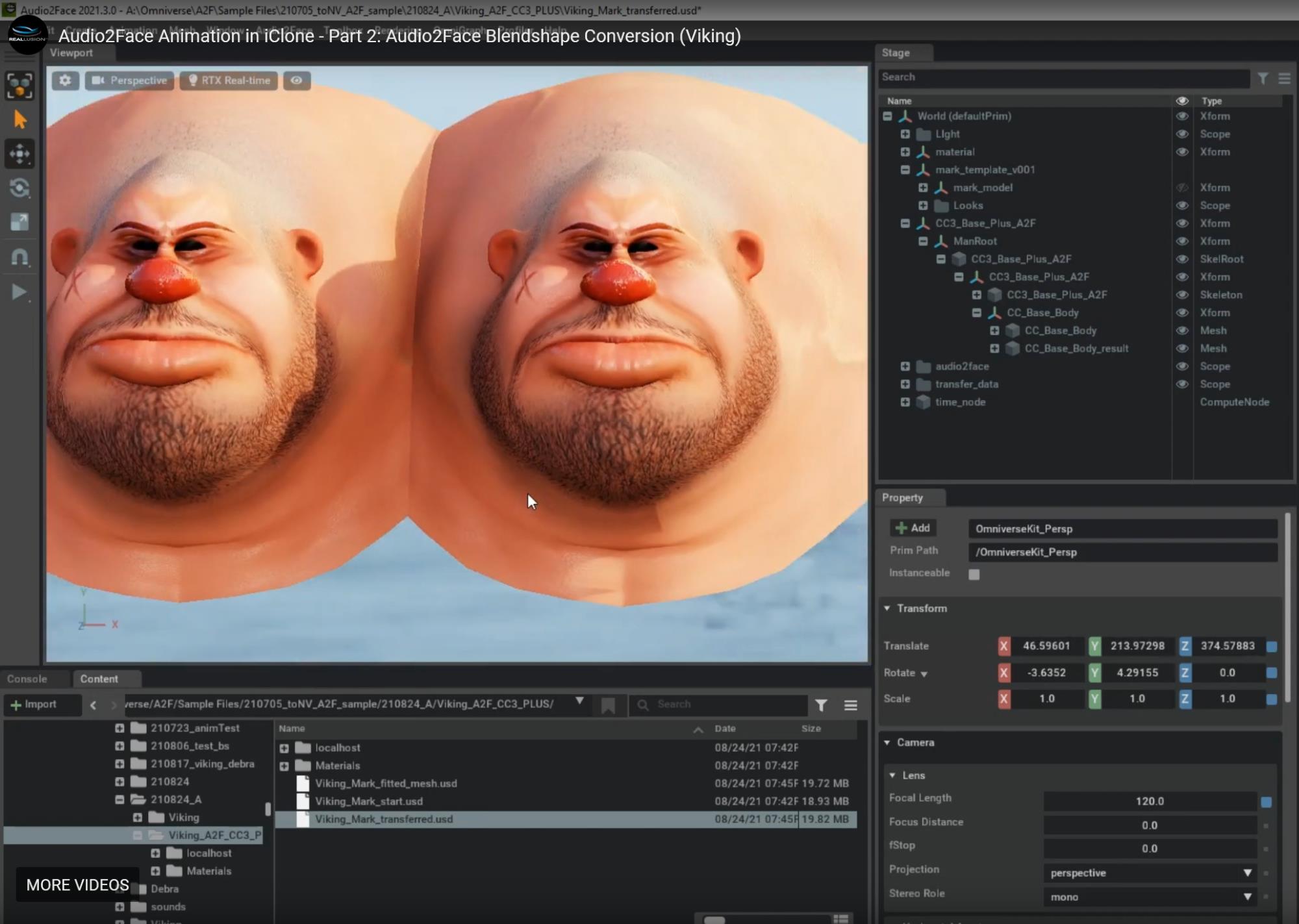Open the Perspective camera menu
This screenshot has height=924, width=1299.
(x=129, y=81)
